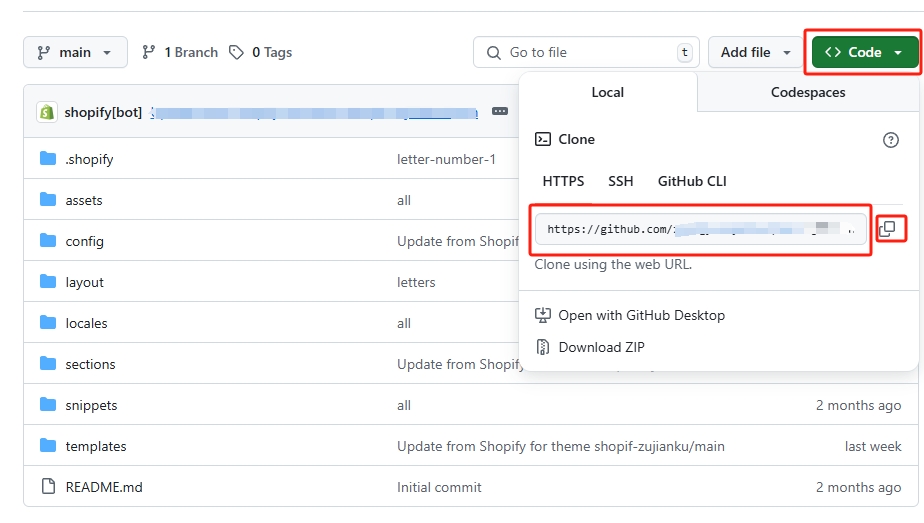Image resolution: width=924 pixels, height=523 pixels.
Task: Click the magnifier icon in Go to file
Action: click(x=494, y=53)
